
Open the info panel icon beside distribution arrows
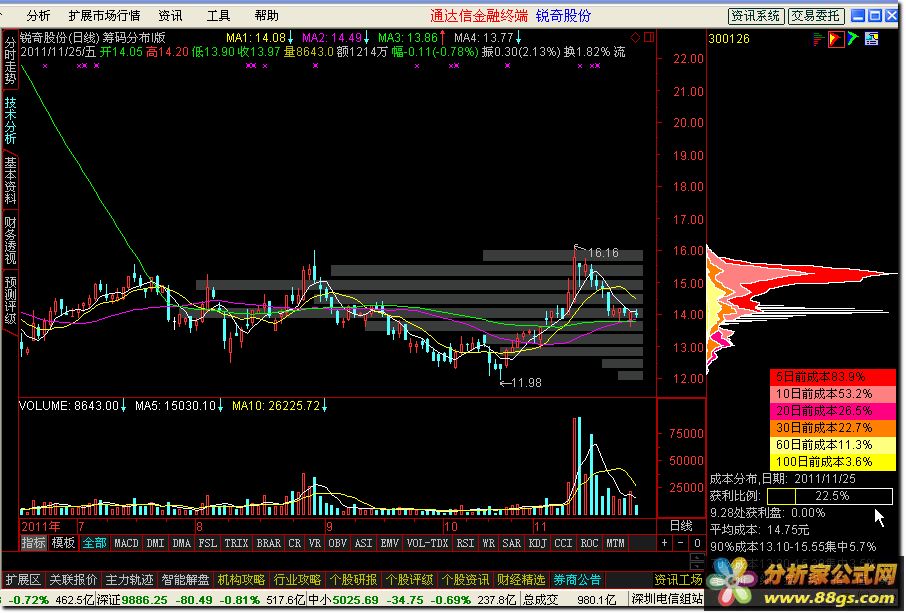pyautogui.click(x=871, y=39)
